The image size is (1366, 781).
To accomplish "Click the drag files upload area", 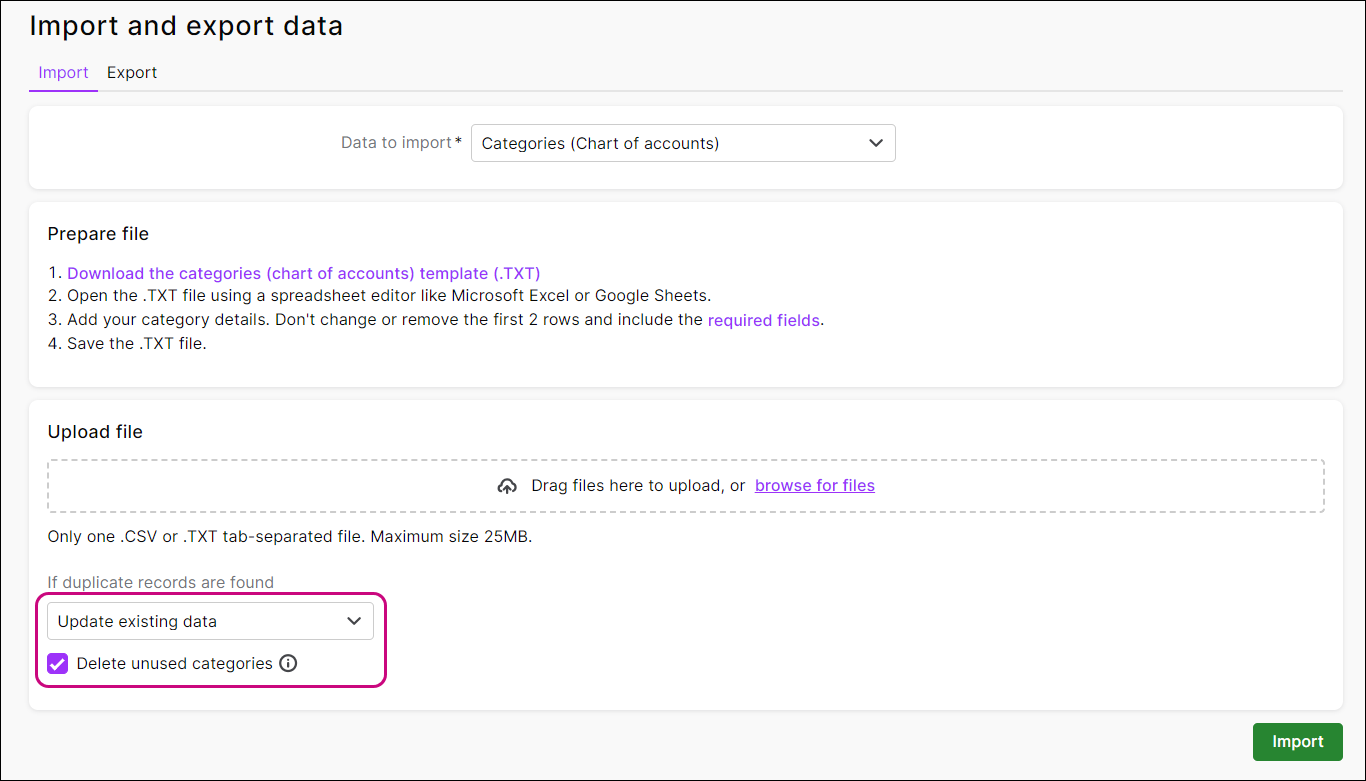I will click(x=686, y=485).
